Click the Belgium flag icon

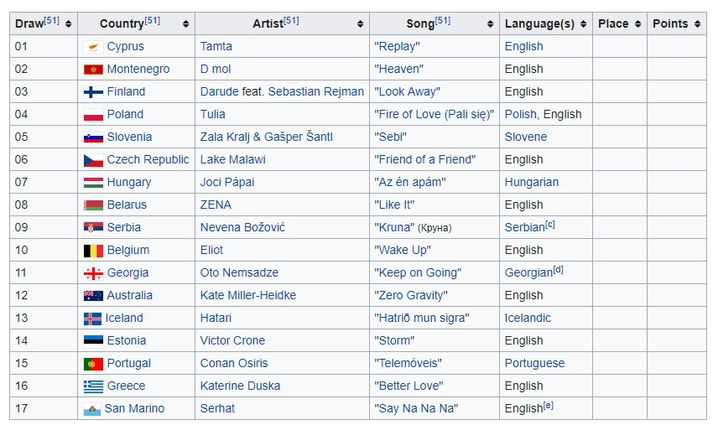point(93,251)
